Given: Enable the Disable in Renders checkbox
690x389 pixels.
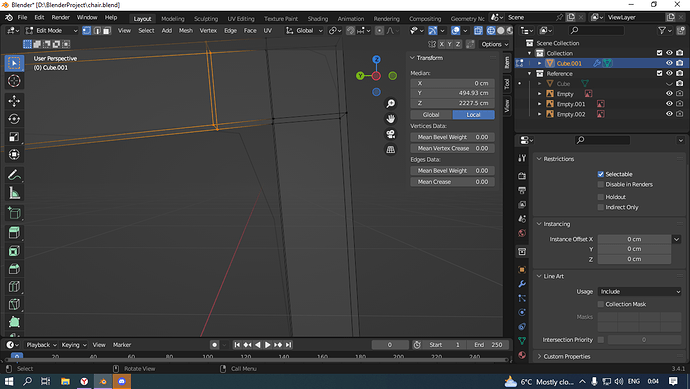Looking at the screenshot, I should (x=601, y=184).
